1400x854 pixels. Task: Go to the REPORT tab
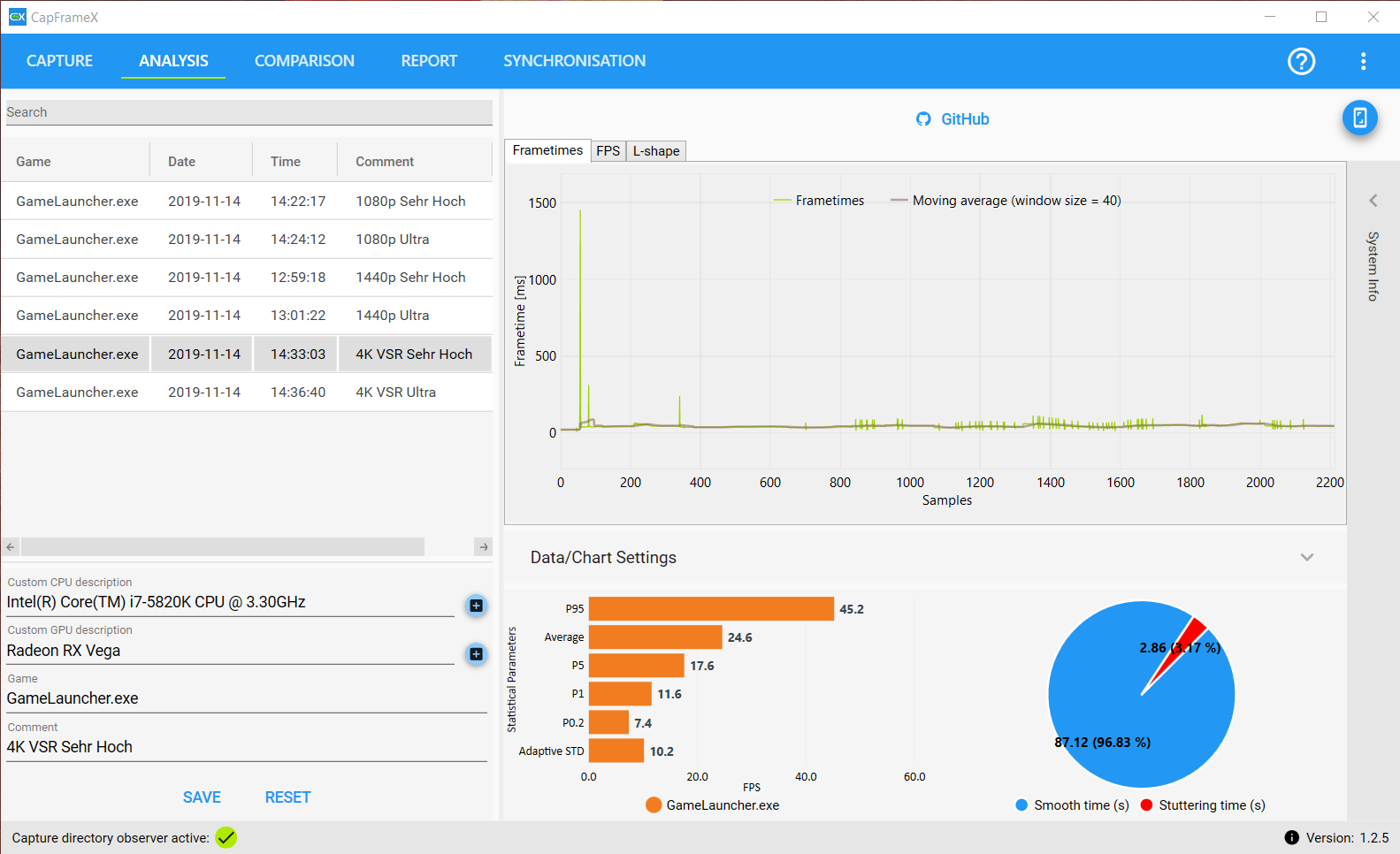pos(429,61)
